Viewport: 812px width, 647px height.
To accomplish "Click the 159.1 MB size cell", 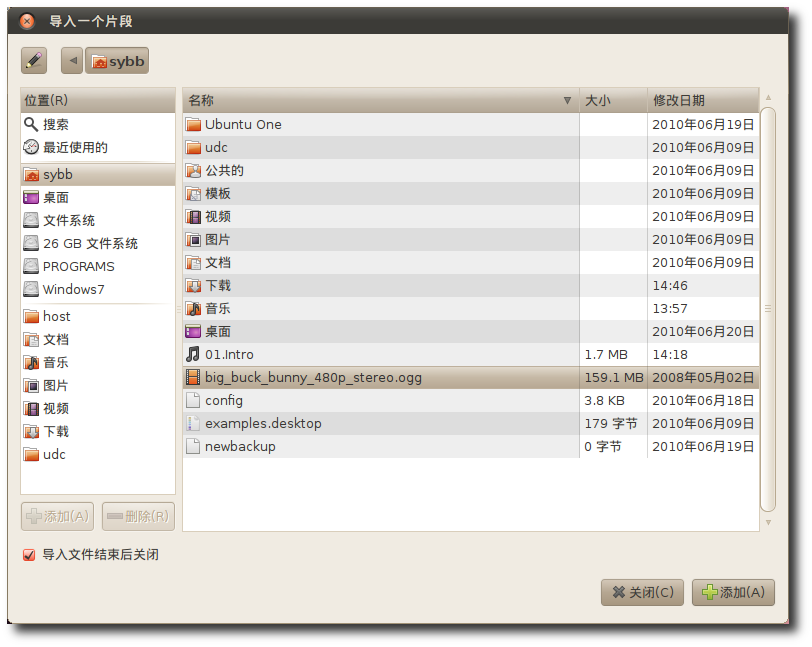I will pyautogui.click(x=614, y=377).
